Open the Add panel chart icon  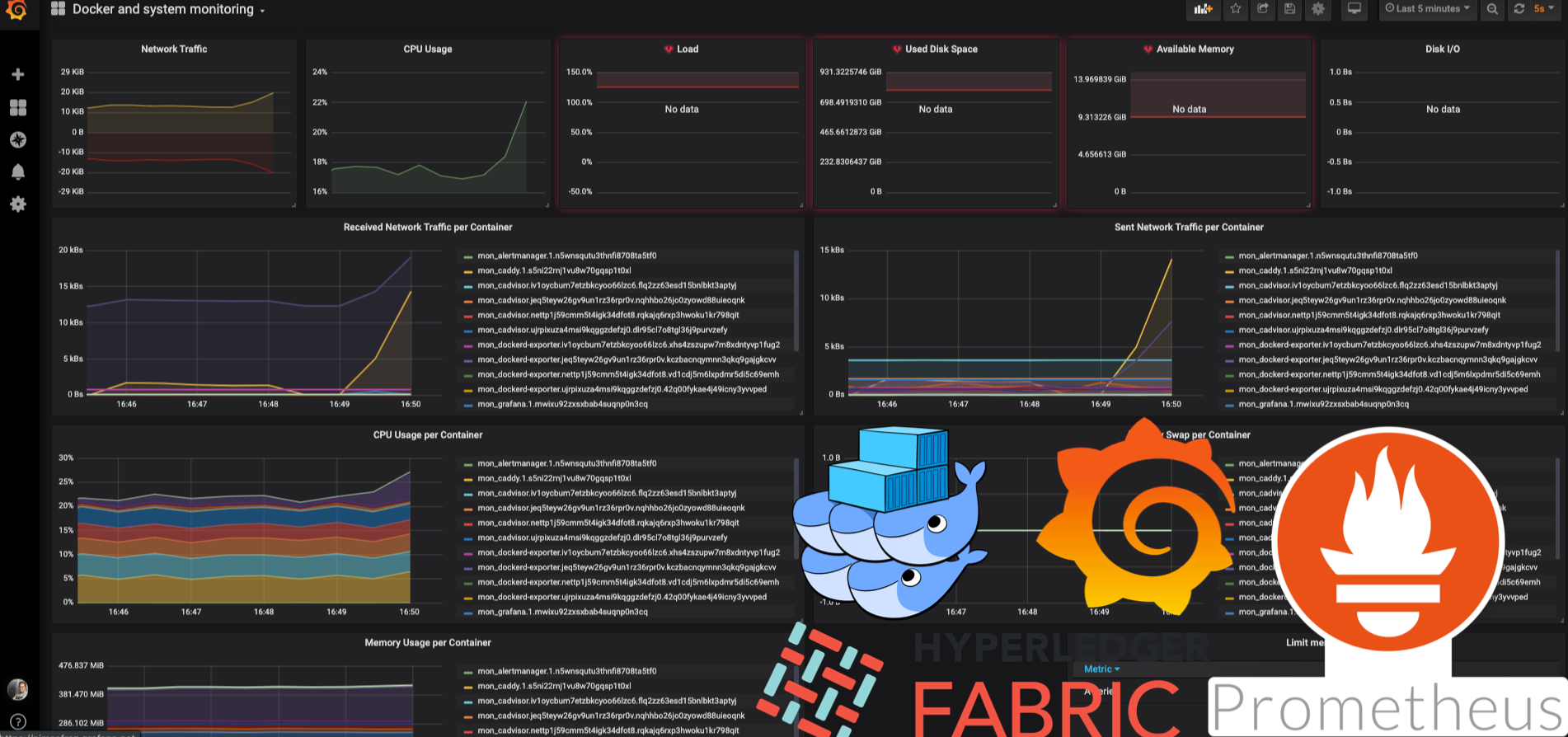[x=1204, y=9]
